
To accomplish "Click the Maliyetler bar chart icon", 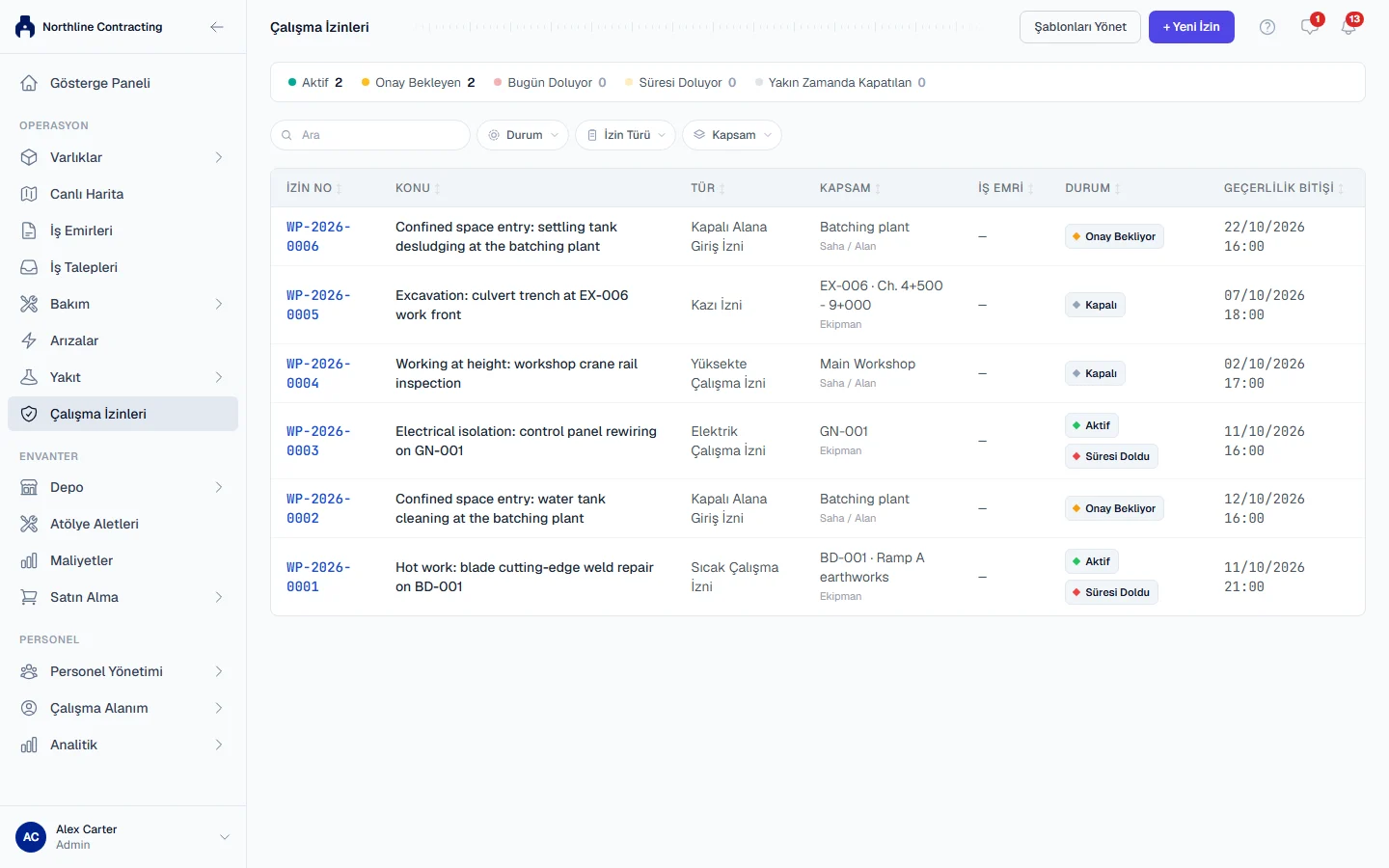I will coord(29,560).
